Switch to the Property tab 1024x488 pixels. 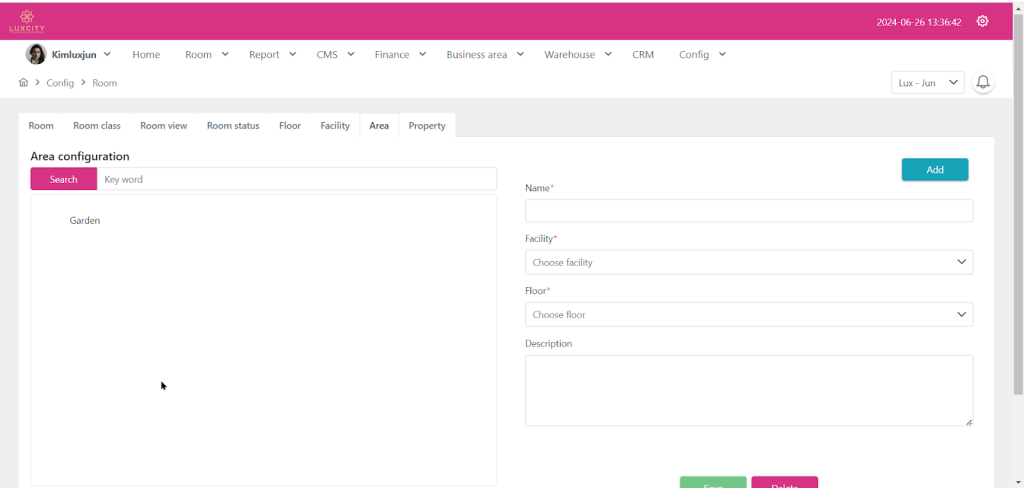pos(427,126)
